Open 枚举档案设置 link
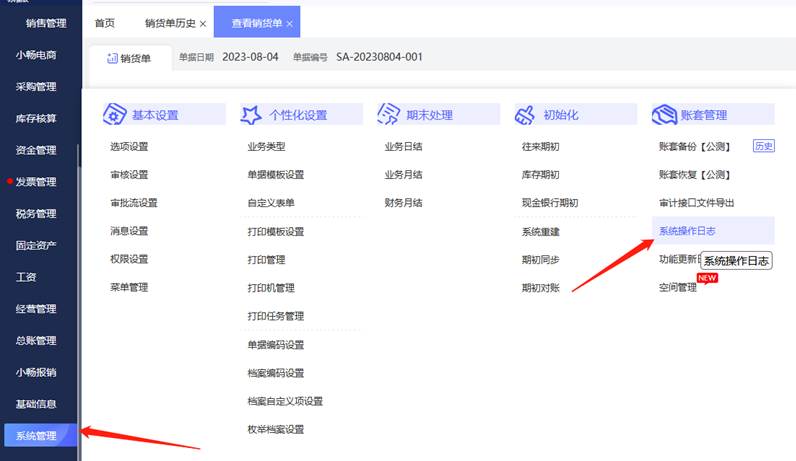Viewport: 796px width, 461px height. point(276,430)
